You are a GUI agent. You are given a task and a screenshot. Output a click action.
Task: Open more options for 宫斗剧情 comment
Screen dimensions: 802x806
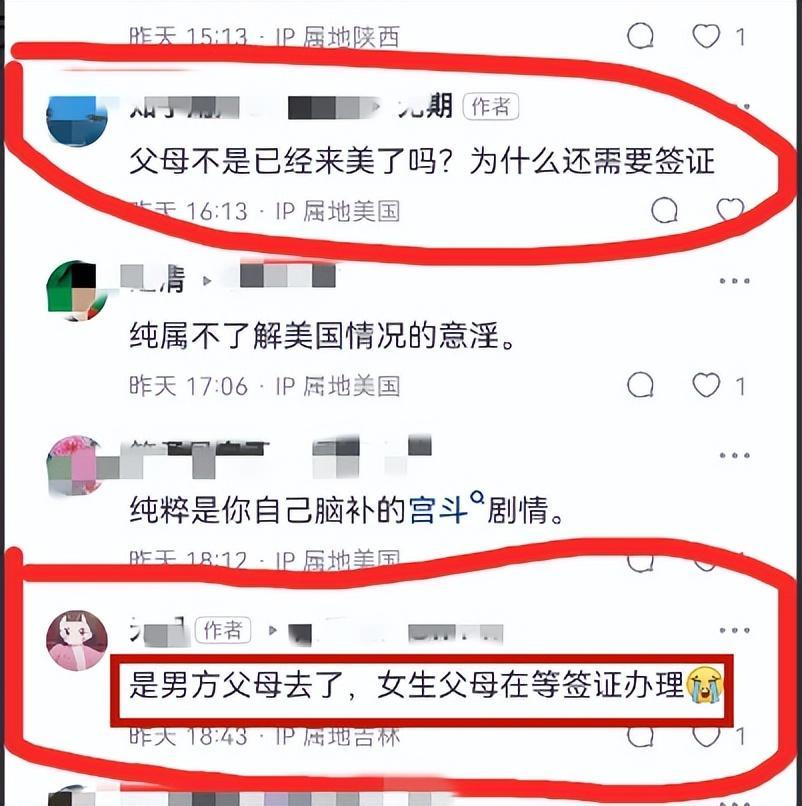[734, 455]
